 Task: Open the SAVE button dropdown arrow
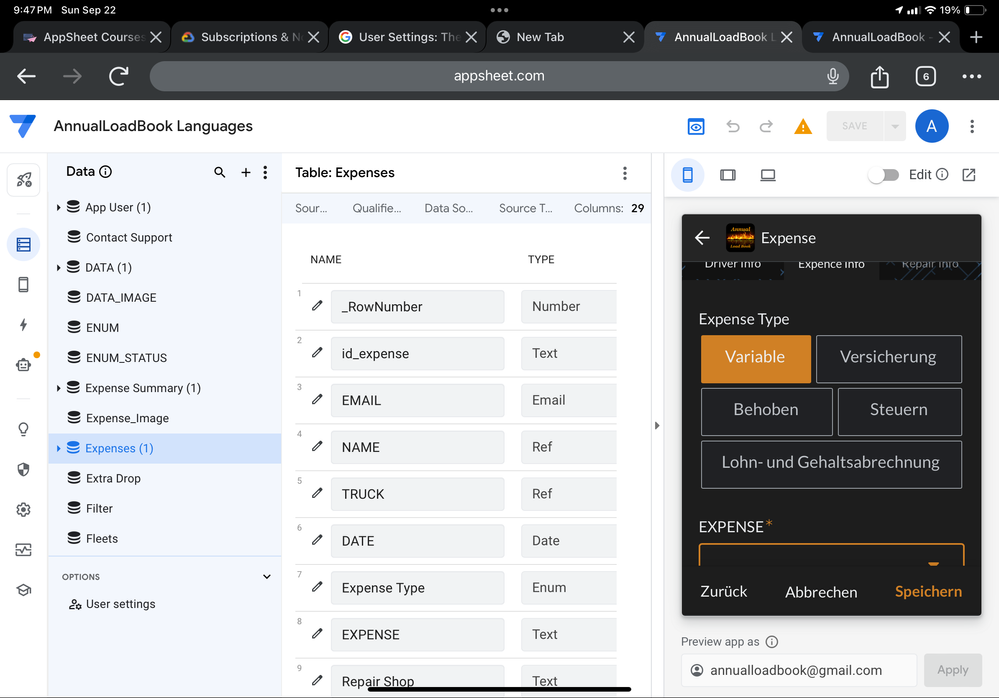(x=895, y=126)
